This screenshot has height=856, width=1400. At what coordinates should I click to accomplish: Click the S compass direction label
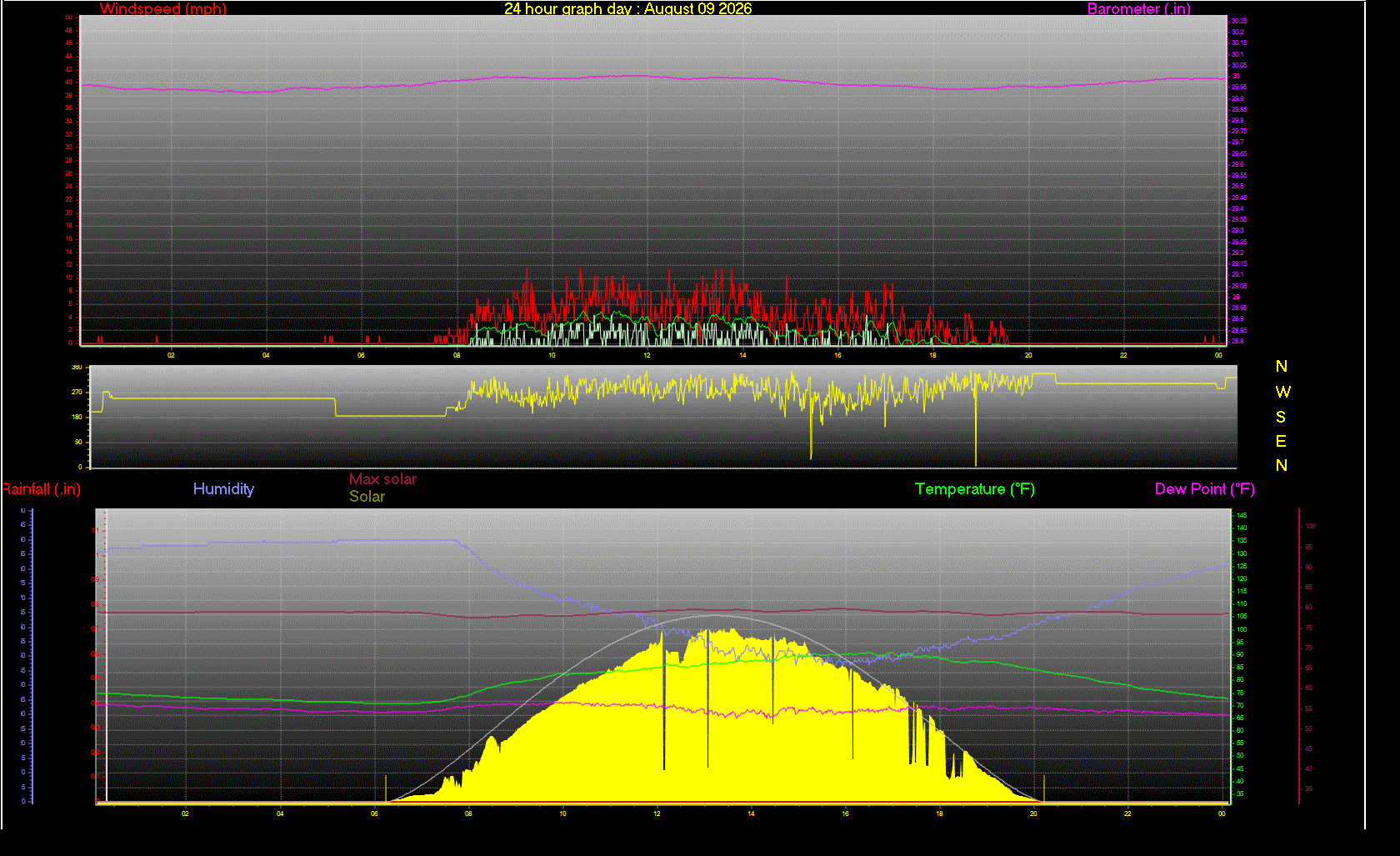1281,417
